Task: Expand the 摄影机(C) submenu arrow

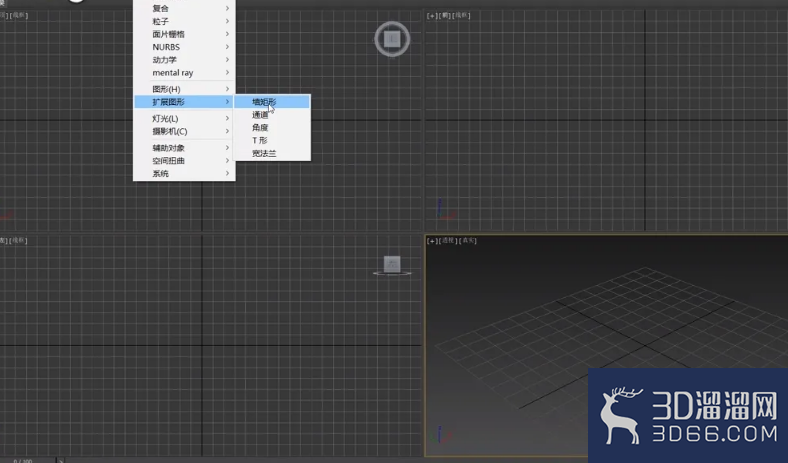Action: point(227,131)
